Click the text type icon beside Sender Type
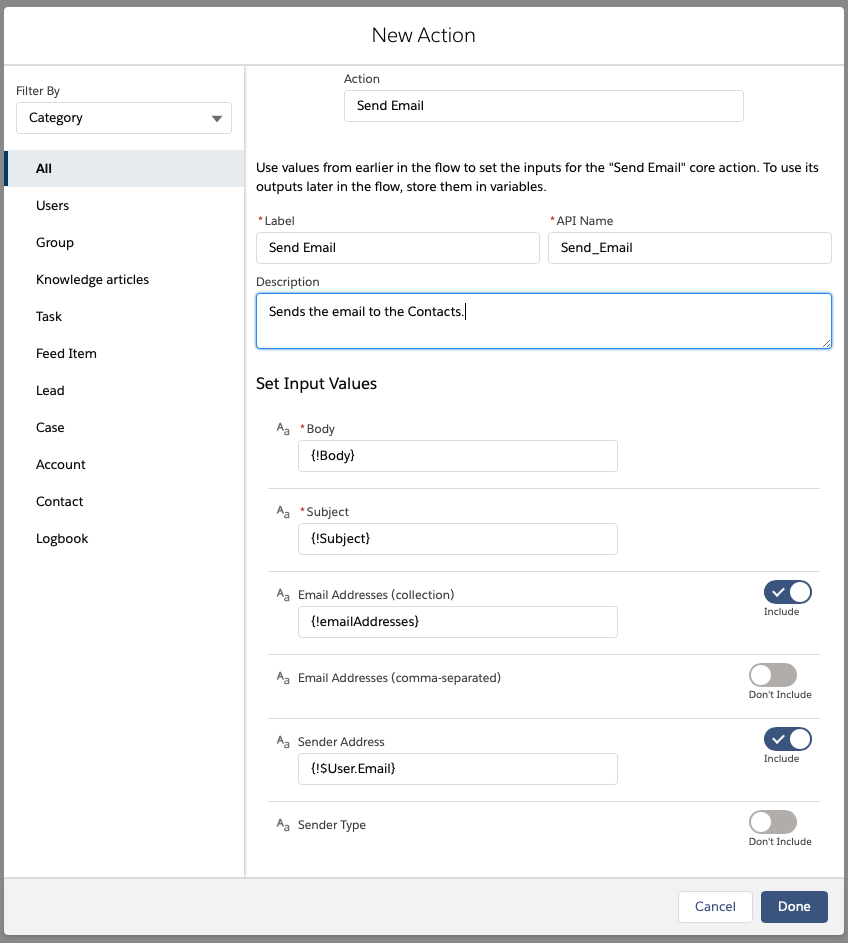The width and height of the screenshot is (848, 943). coord(283,825)
